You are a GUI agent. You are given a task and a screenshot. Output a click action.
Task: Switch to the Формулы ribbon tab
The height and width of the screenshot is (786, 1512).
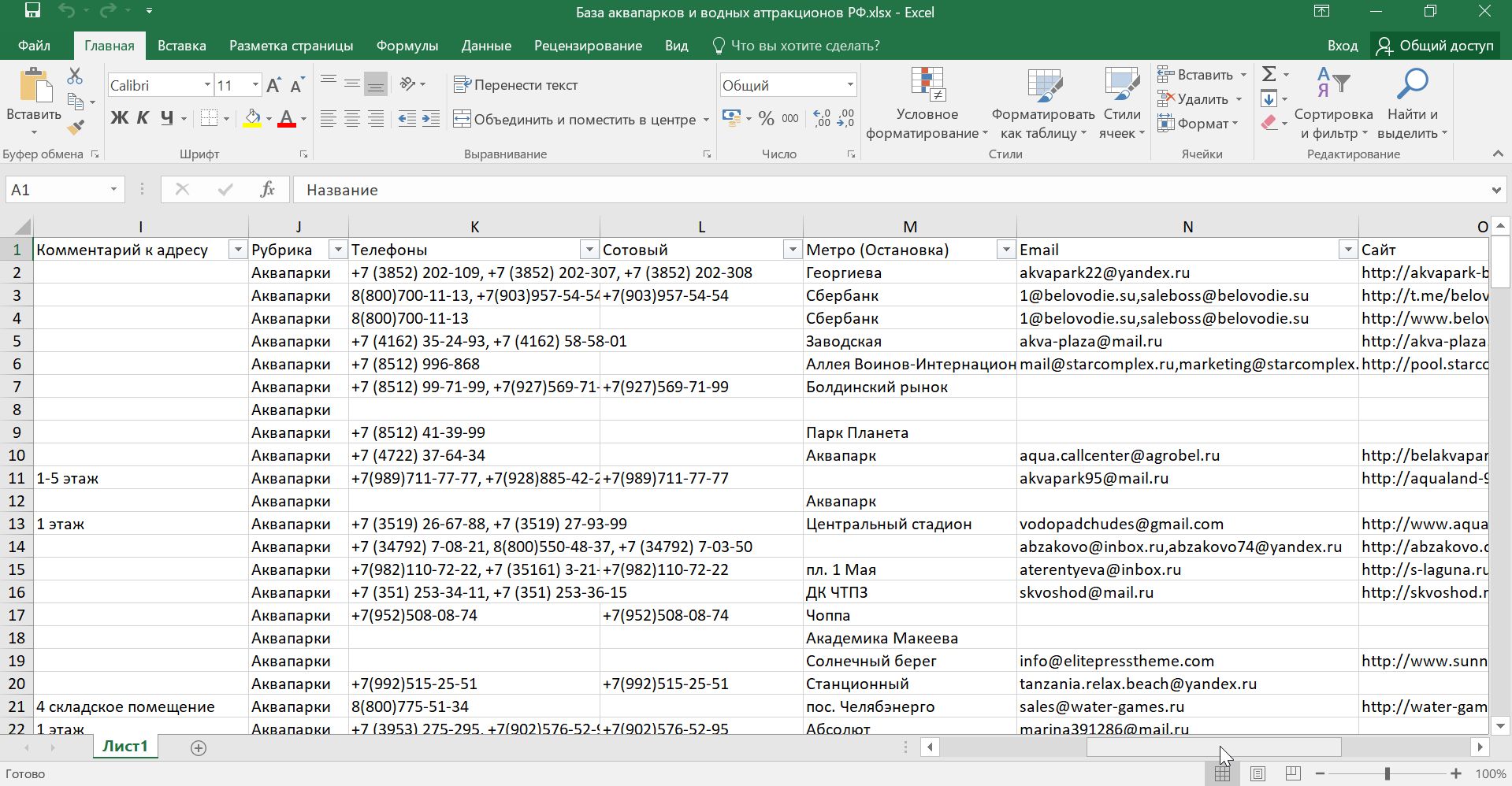click(407, 46)
